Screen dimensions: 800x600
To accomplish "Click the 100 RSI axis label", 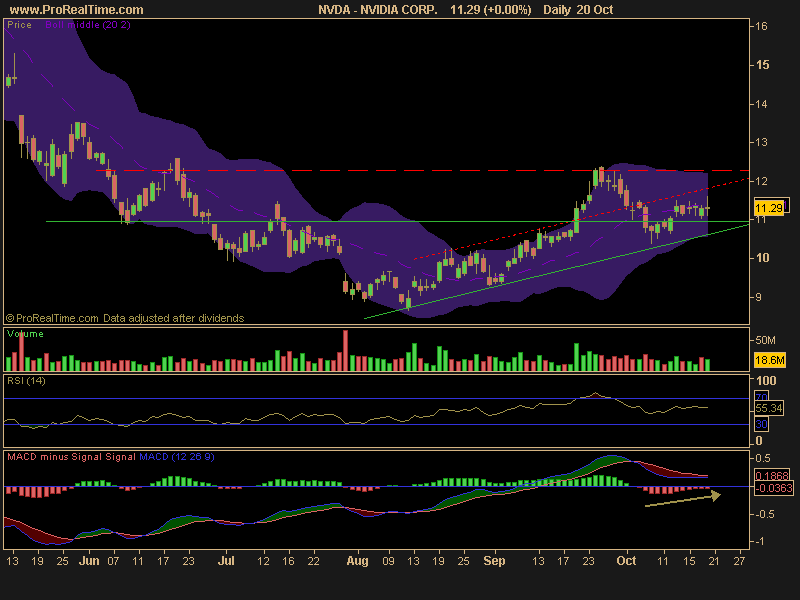I will (766, 381).
